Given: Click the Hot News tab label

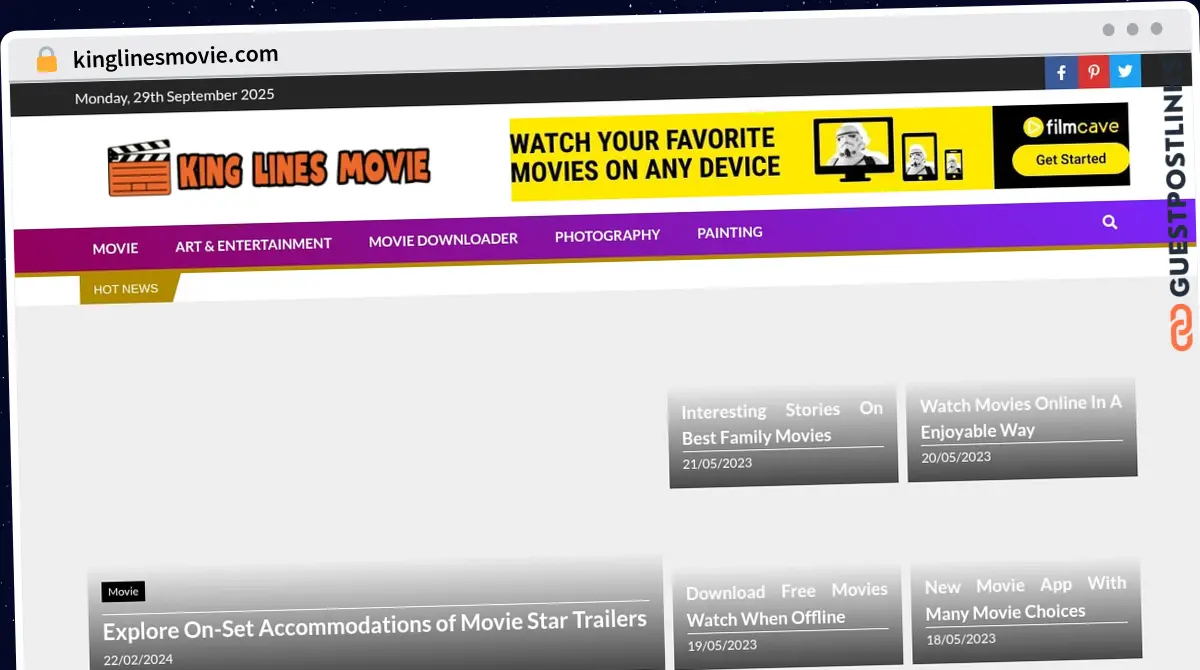Looking at the screenshot, I should pyautogui.click(x=126, y=289).
